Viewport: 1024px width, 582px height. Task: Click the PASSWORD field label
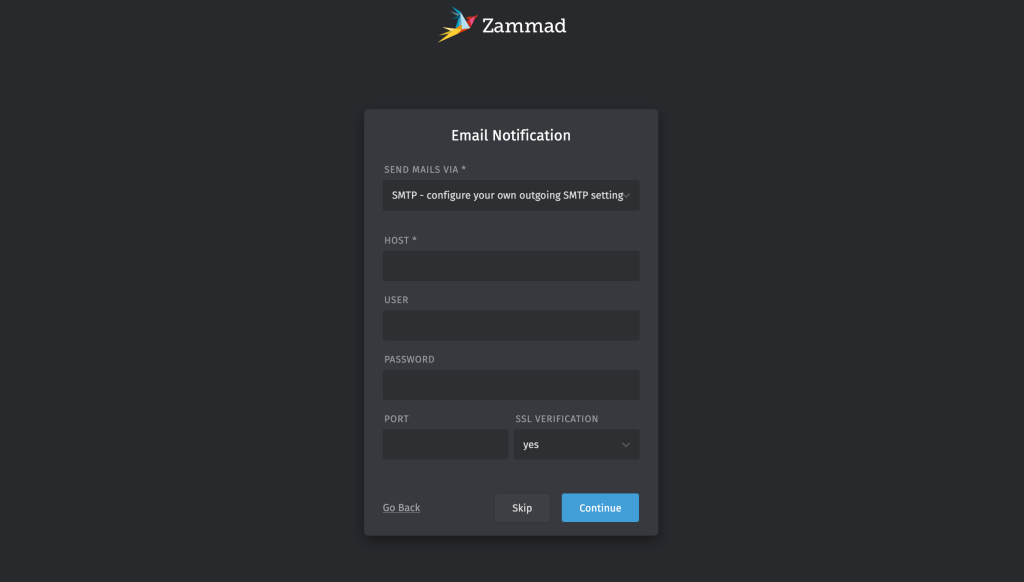pyautogui.click(x=408, y=359)
